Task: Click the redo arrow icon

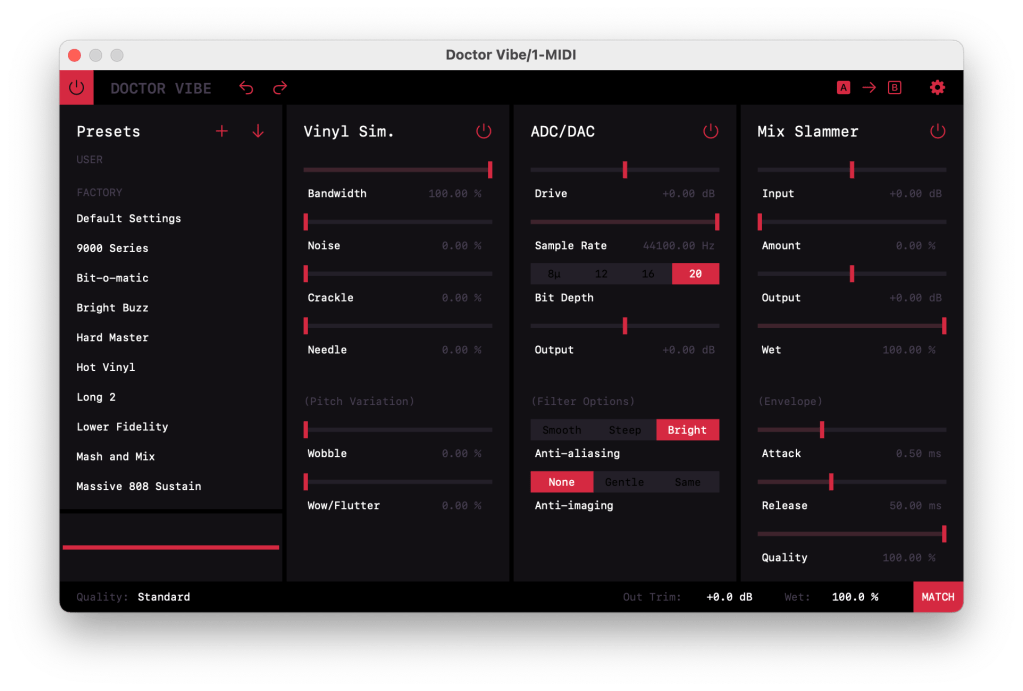Action: point(280,88)
